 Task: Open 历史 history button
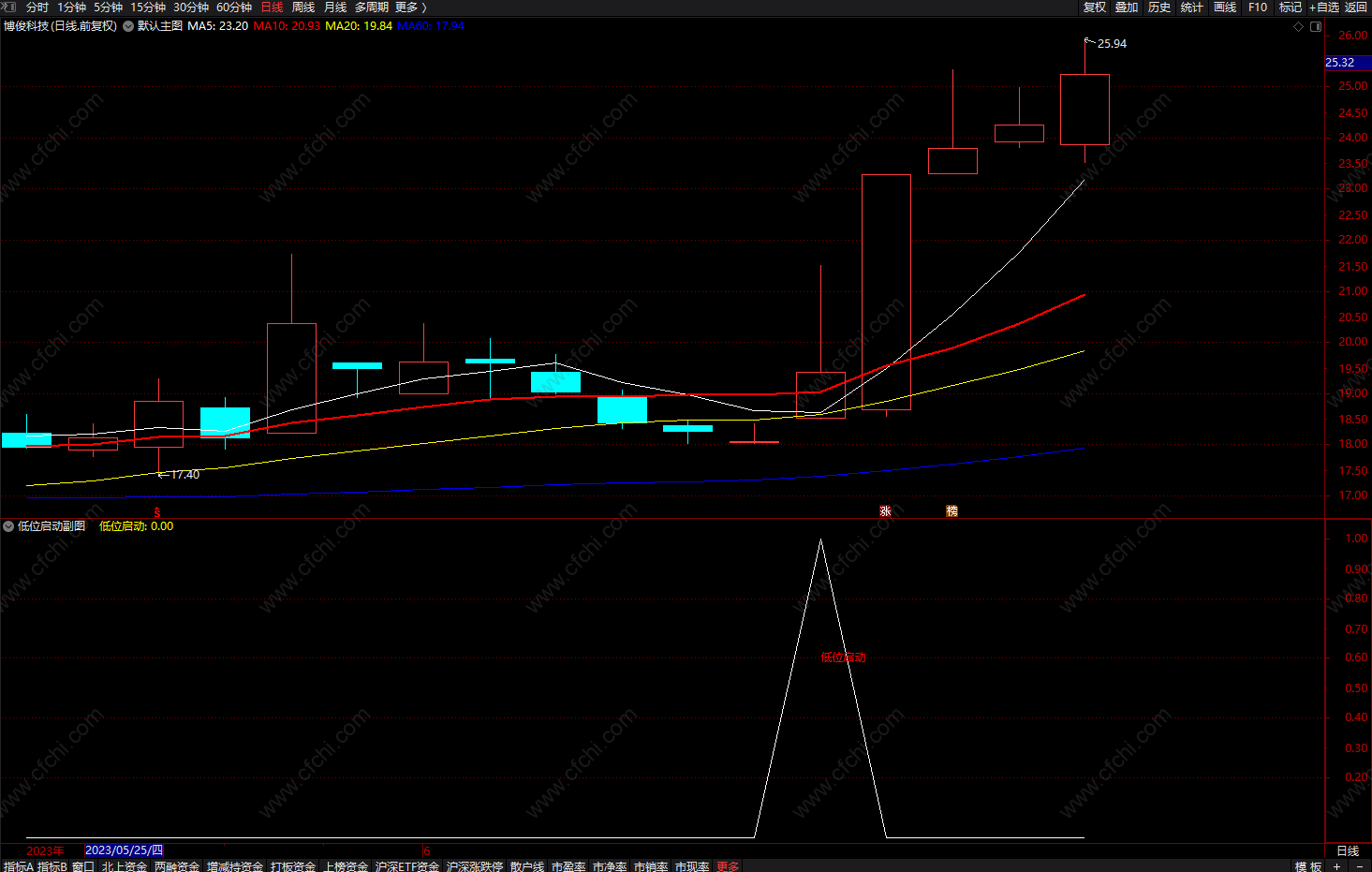pyautogui.click(x=1159, y=7)
